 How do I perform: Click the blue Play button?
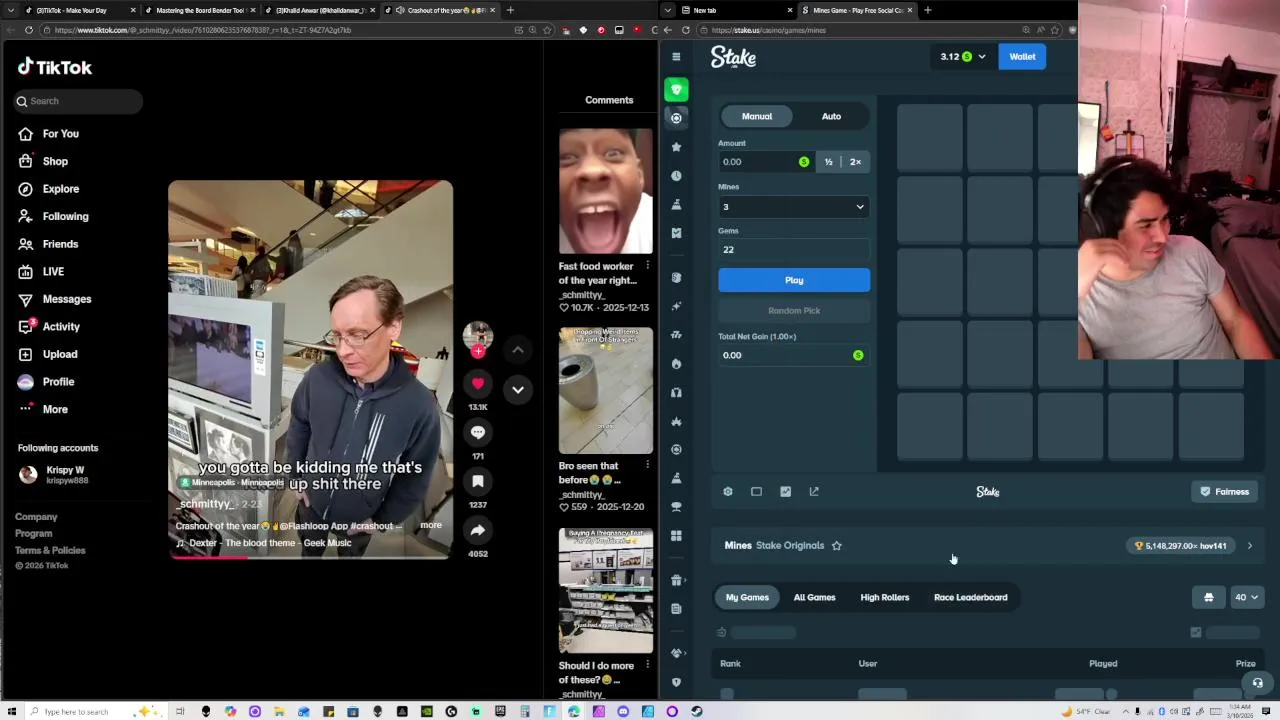click(794, 280)
